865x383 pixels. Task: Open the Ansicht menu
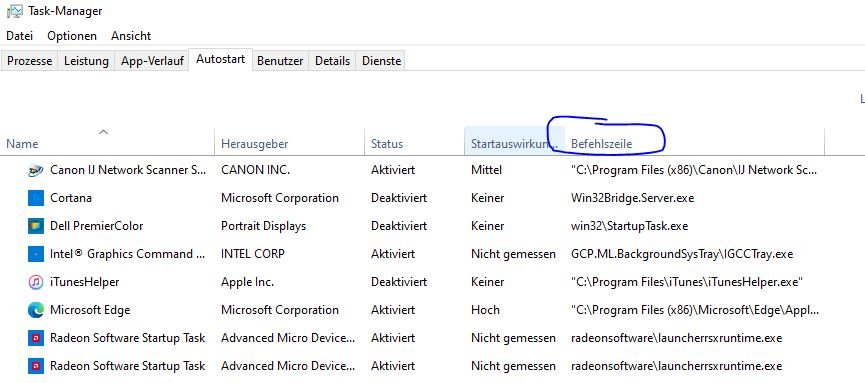[131, 36]
